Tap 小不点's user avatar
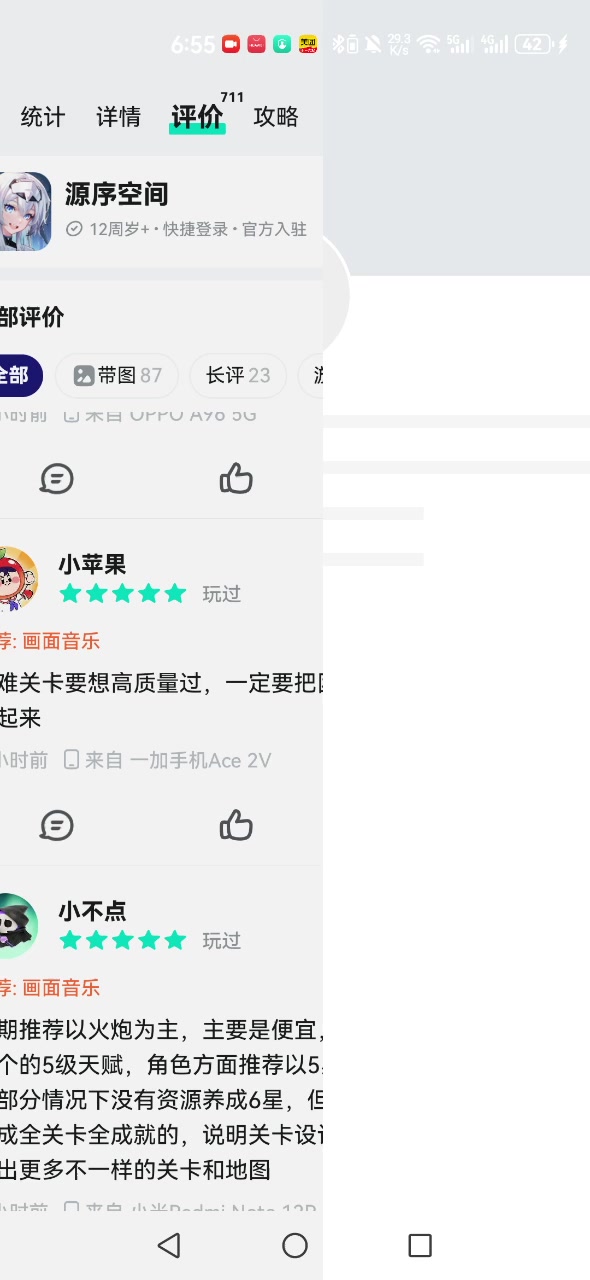This screenshot has height=1280, width=590. pyautogui.click(x=17, y=926)
